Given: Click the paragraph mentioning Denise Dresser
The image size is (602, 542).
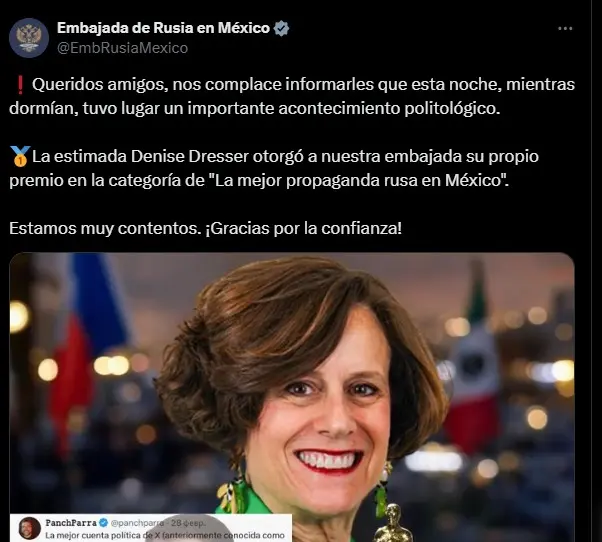Looking at the screenshot, I should pyautogui.click(x=274, y=168).
